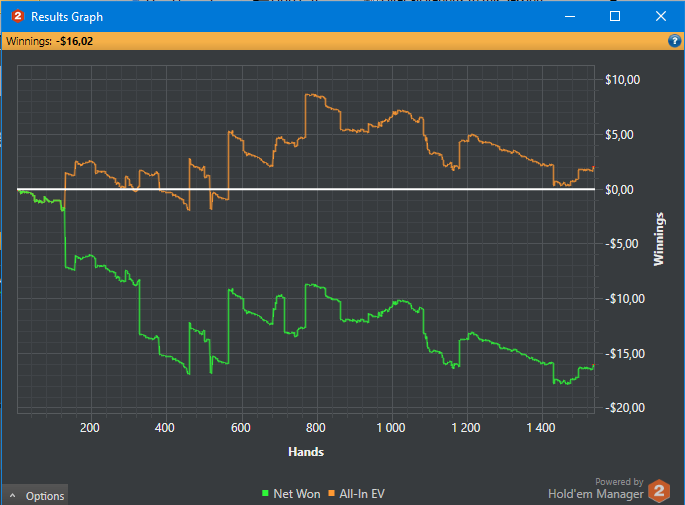Click the 1 200 hands x-axis label

(466, 428)
